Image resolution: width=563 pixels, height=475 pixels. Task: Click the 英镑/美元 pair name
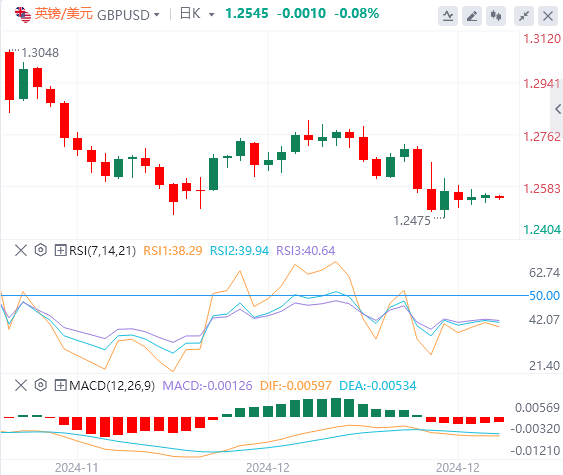(64, 14)
